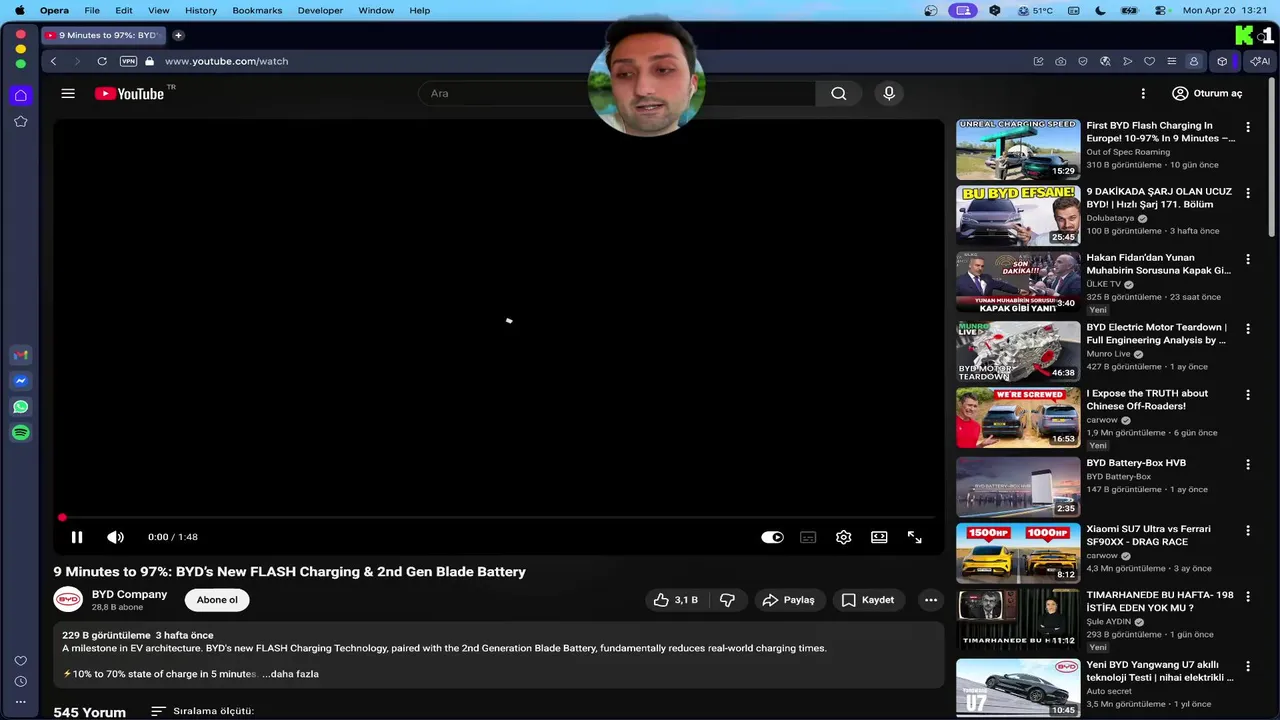
Task: Open Messenger in the Opera sidebar
Action: click(21, 381)
